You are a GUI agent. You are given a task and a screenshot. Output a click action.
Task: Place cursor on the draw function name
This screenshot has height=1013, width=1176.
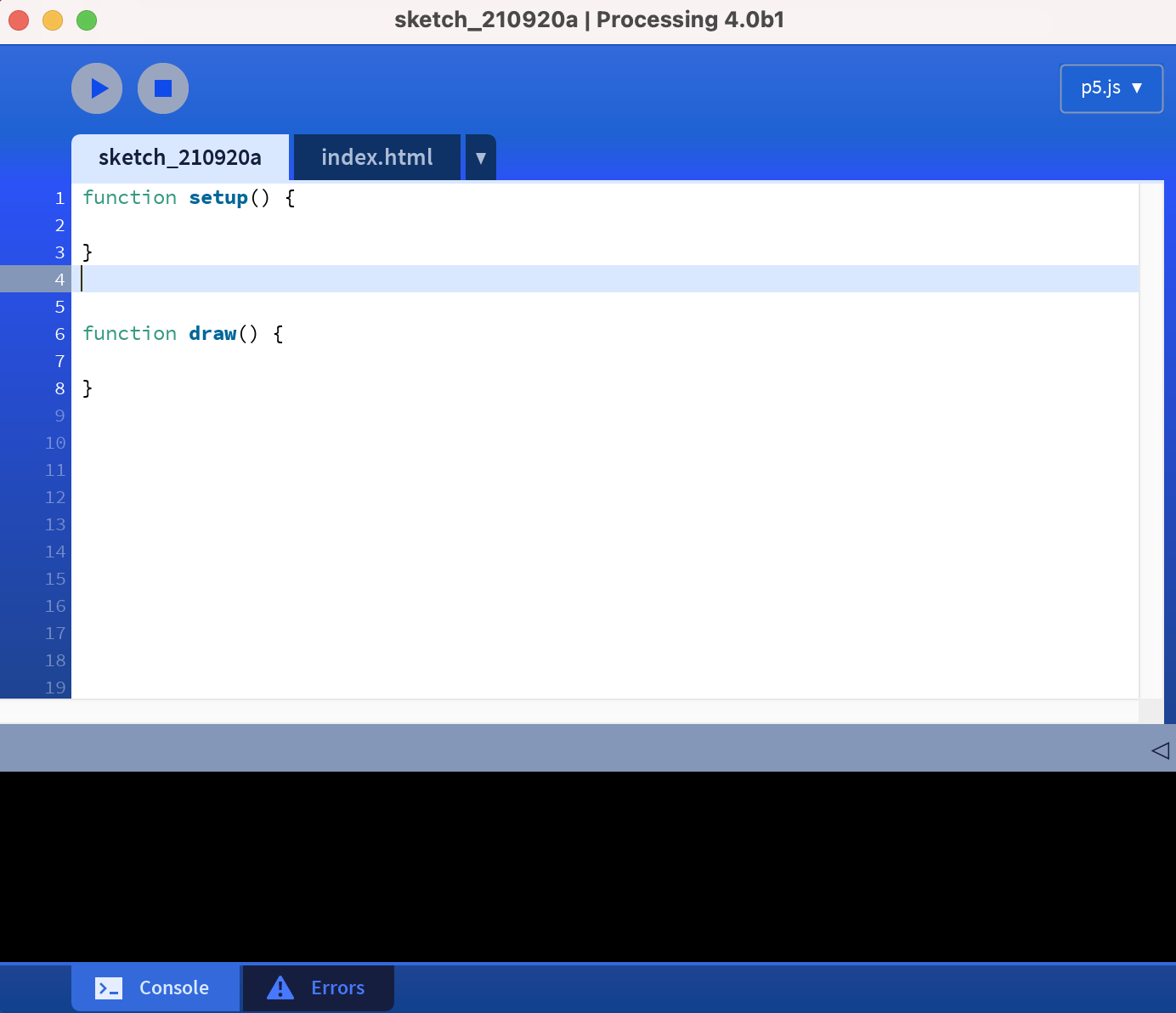(212, 334)
